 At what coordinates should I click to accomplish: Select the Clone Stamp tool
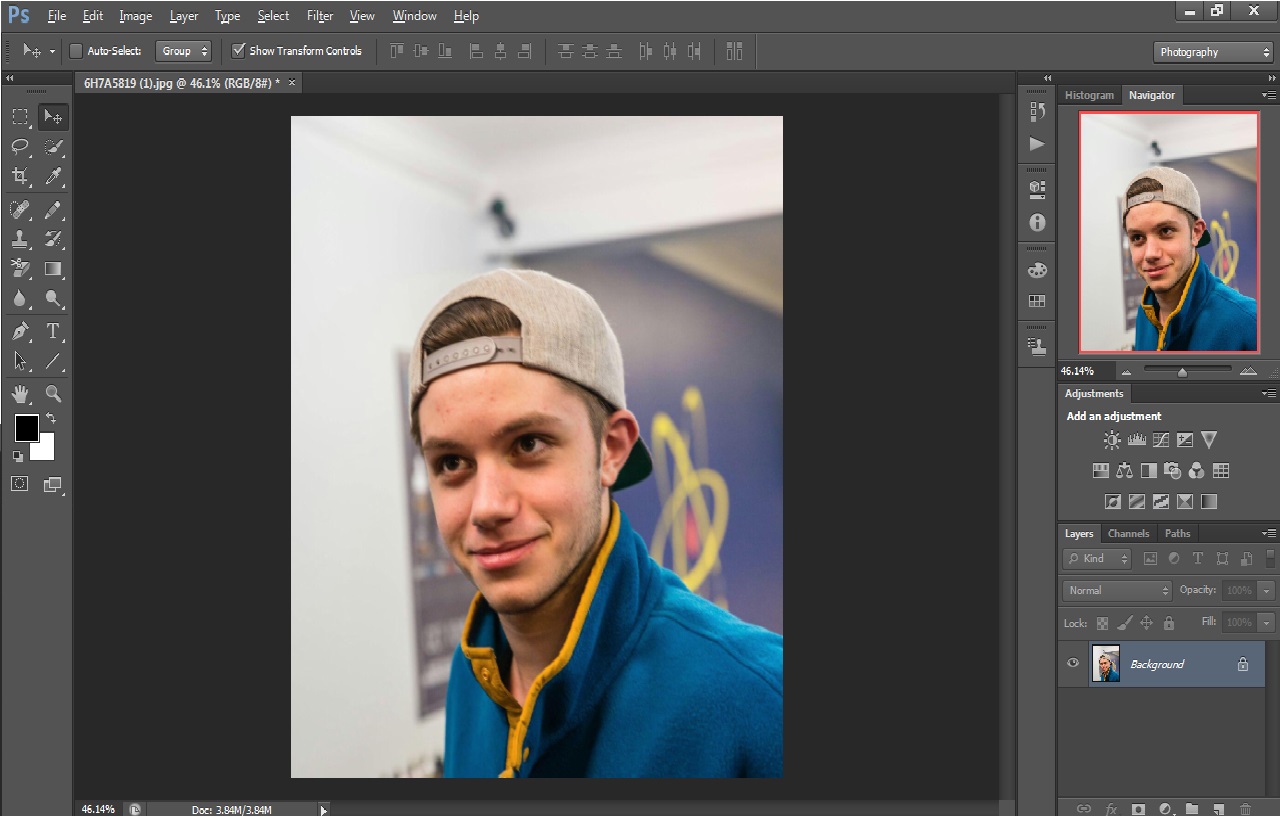pos(20,239)
